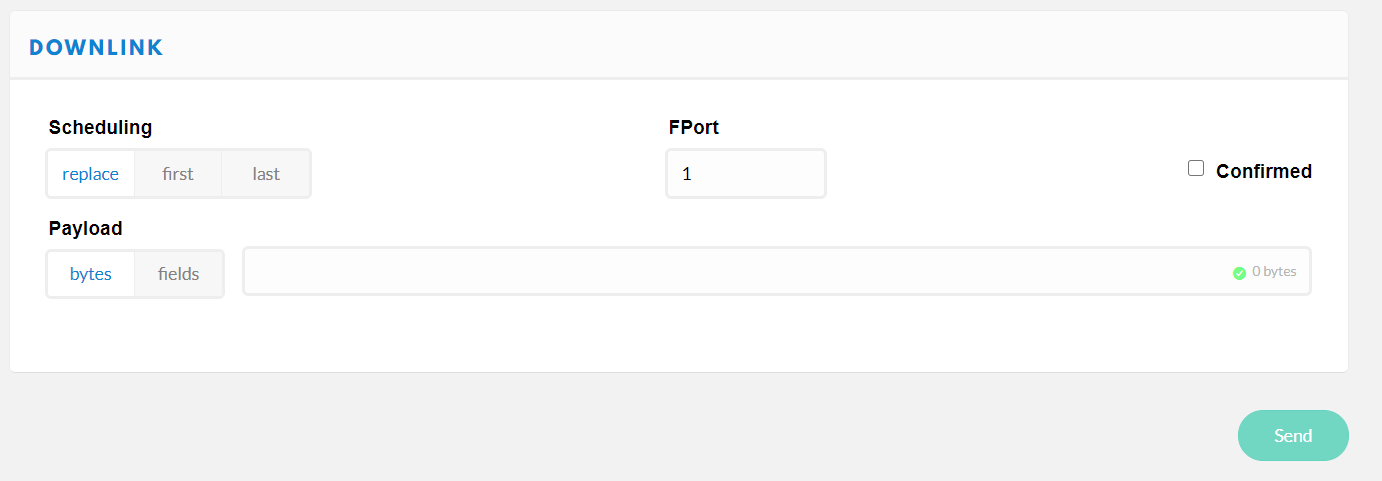Click the gray header bar beside DOWNLINK
Screen dimensions: 1382x481
click(750, 46)
